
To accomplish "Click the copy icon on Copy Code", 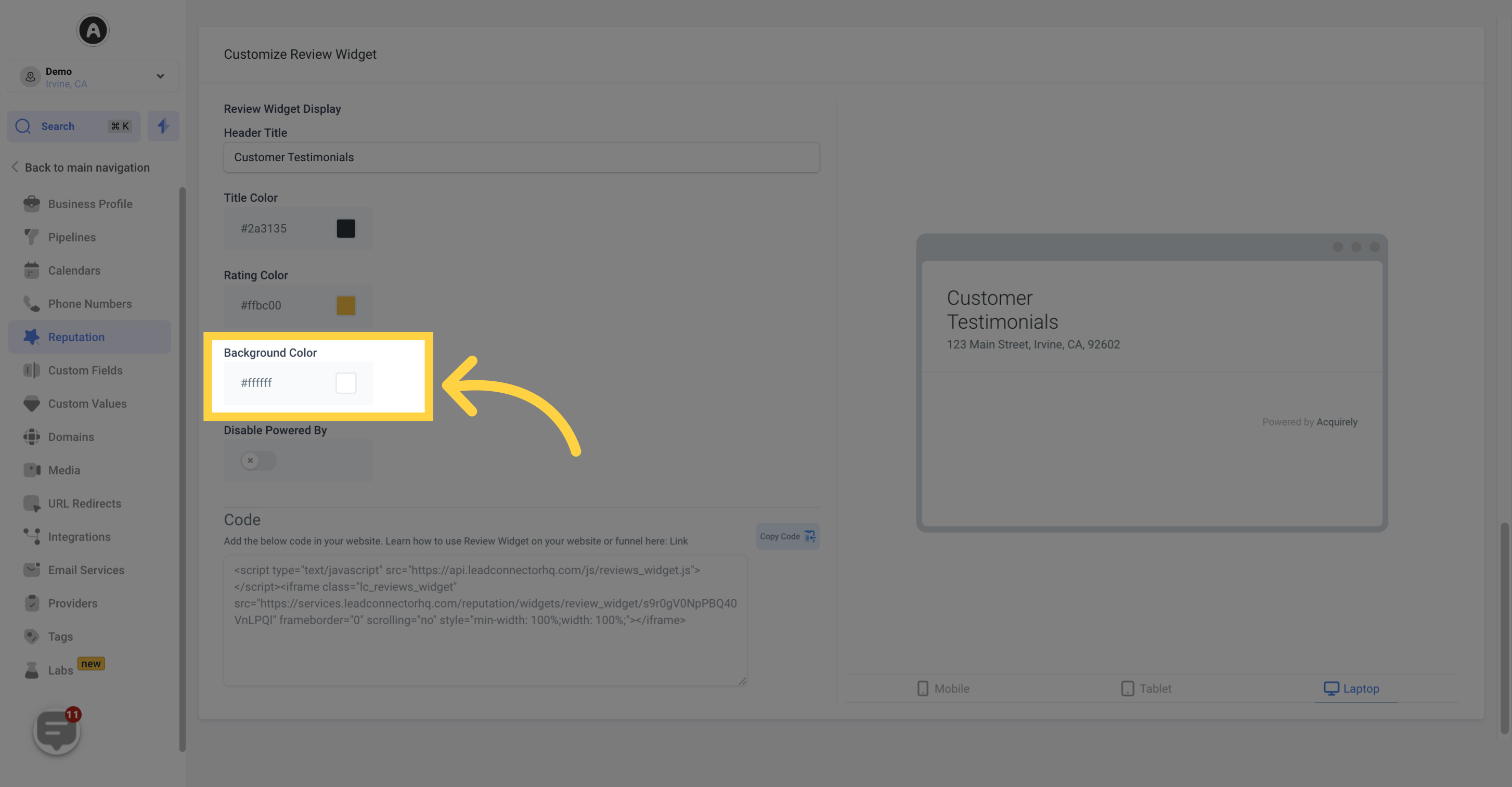I will pyautogui.click(x=810, y=536).
